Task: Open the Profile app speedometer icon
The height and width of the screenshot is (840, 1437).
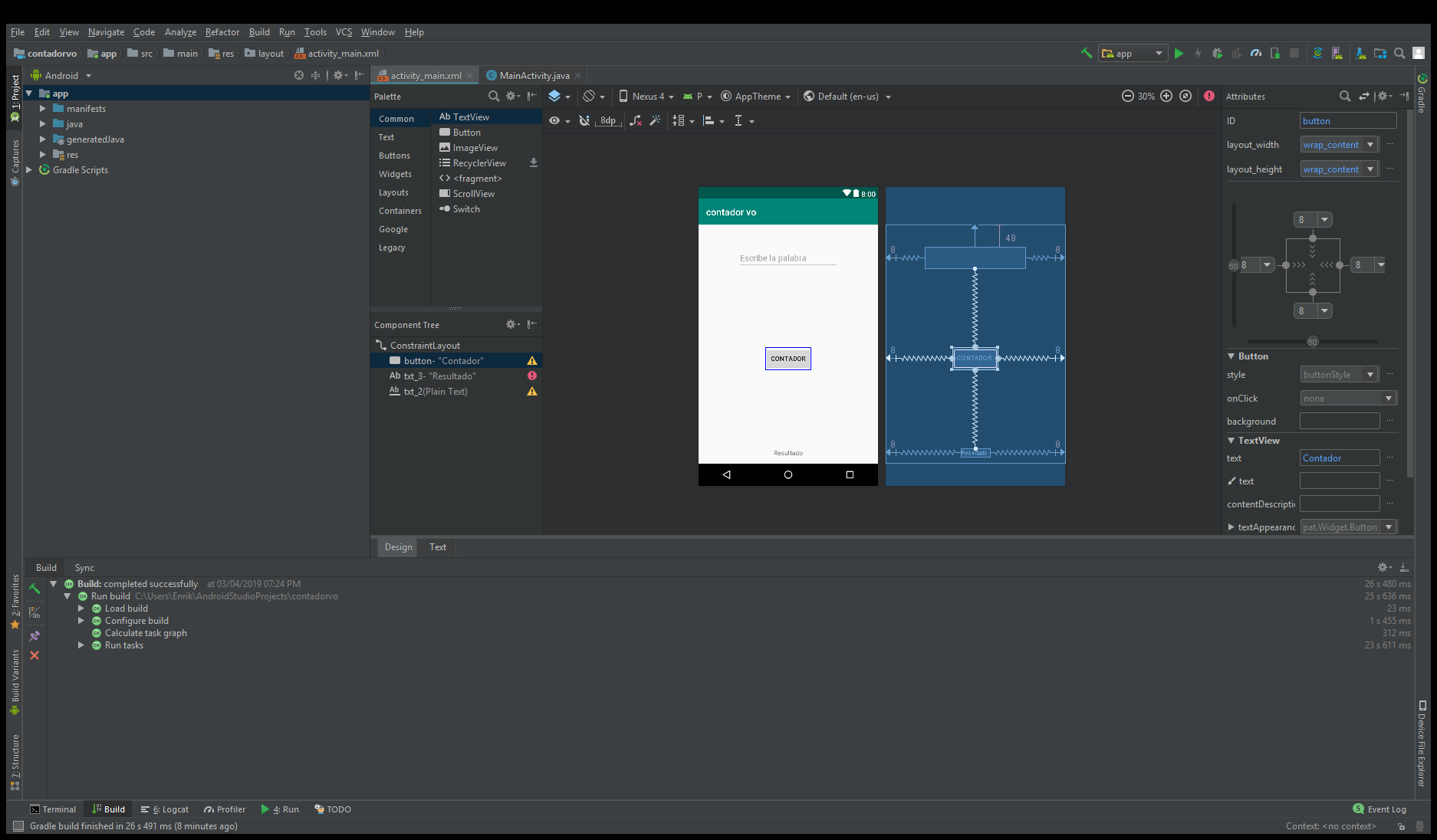Action: [1256, 53]
